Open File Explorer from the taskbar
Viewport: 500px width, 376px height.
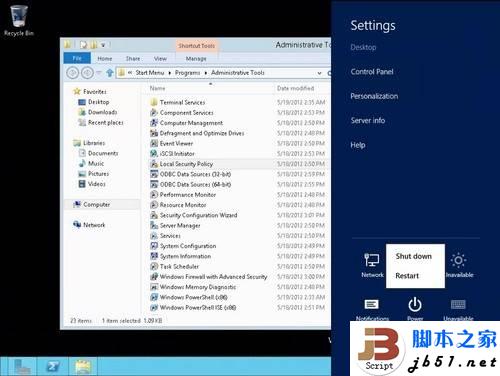tap(83, 367)
